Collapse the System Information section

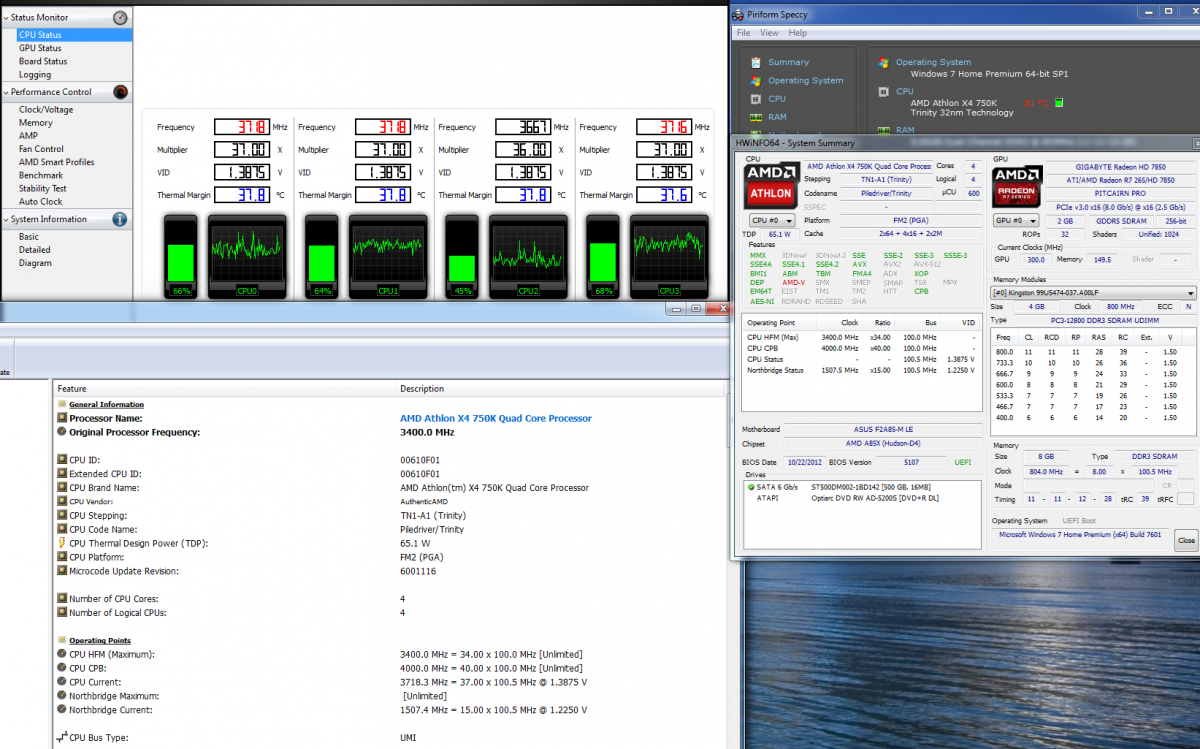[4, 219]
